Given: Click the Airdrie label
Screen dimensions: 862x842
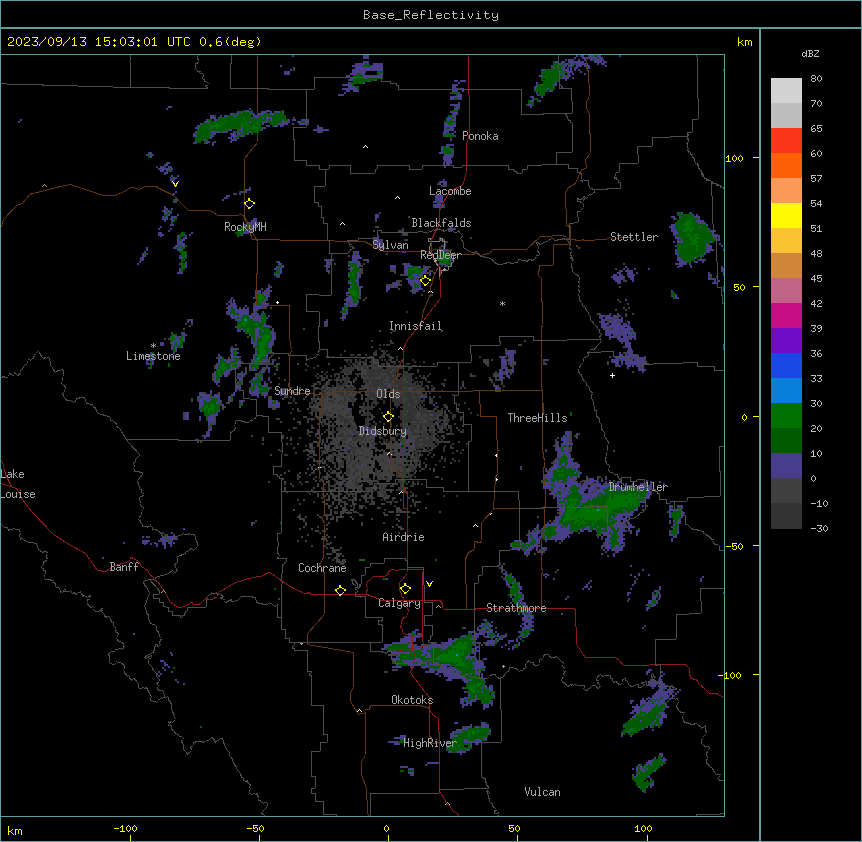Looking at the screenshot, I should 403,537.
